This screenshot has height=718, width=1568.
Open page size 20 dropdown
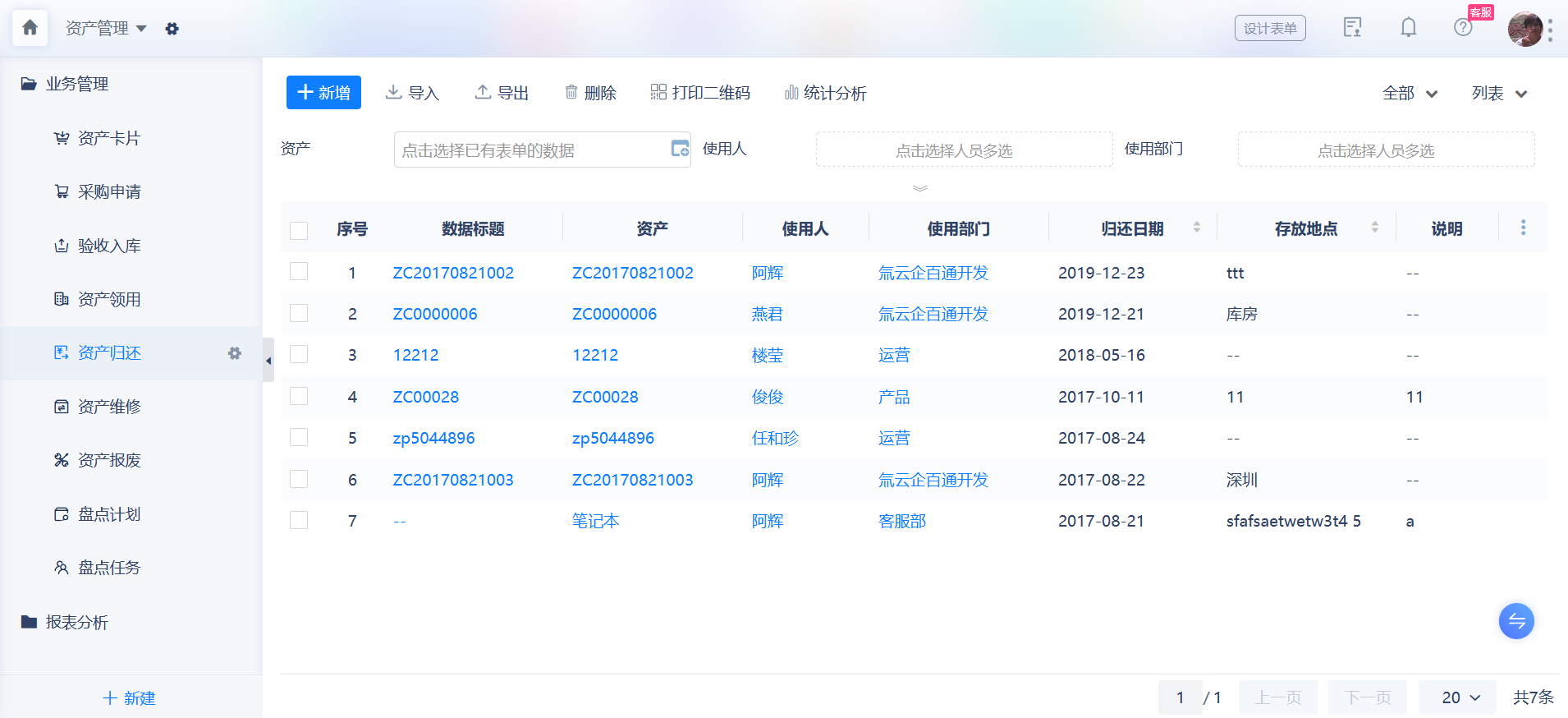[1457, 697]
